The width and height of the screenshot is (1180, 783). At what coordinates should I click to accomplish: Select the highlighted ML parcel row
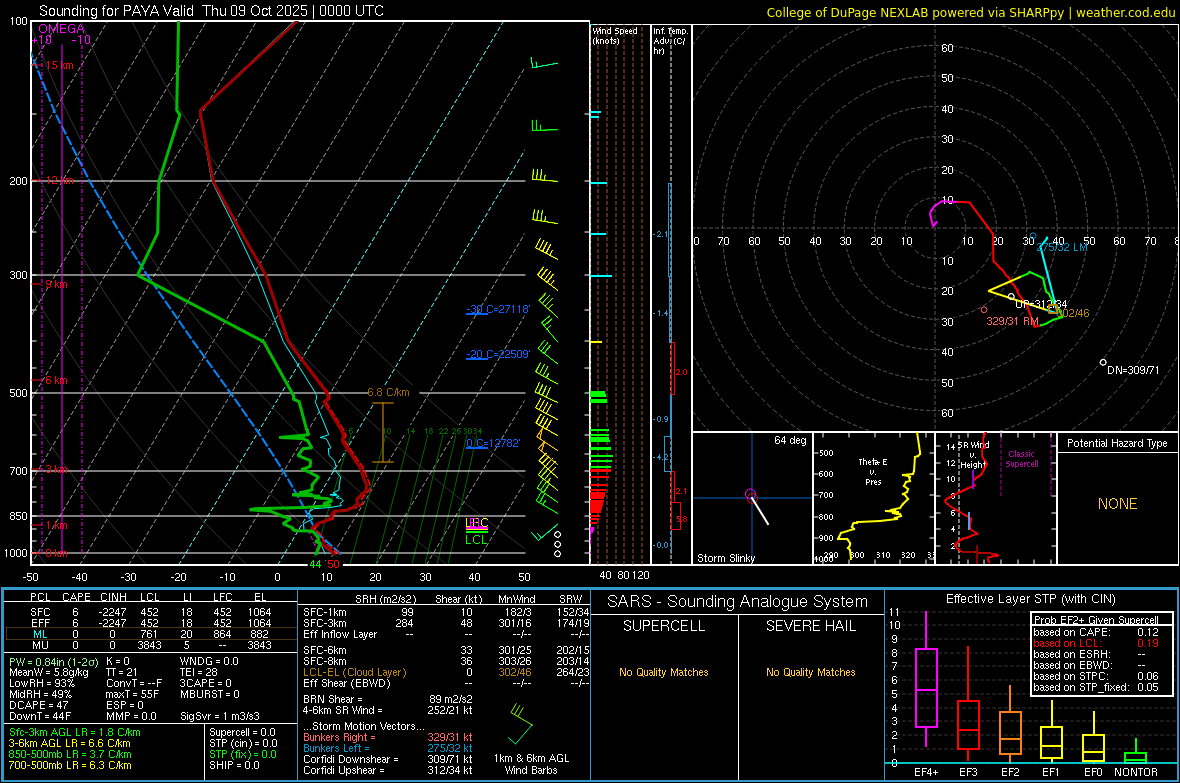pyautogui.click(x=151, y=634)
